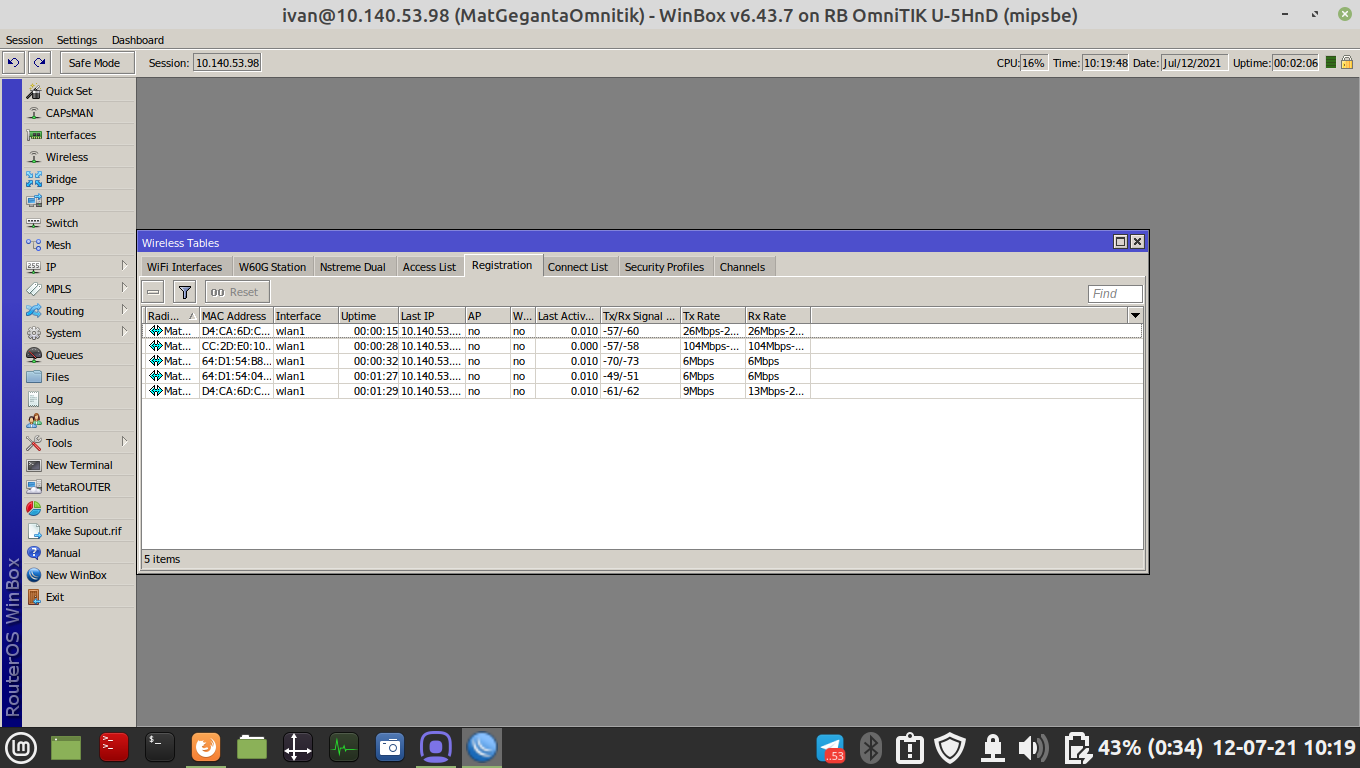Open the column selector dropdown arrow

pos(1135,315)
